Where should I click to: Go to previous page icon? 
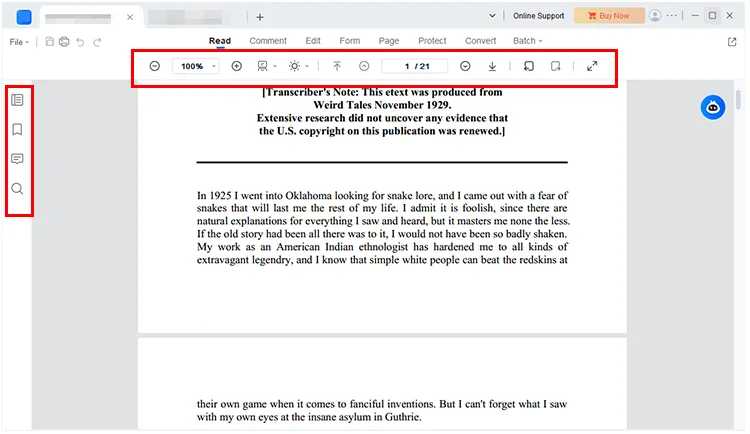tap(364, 66)
